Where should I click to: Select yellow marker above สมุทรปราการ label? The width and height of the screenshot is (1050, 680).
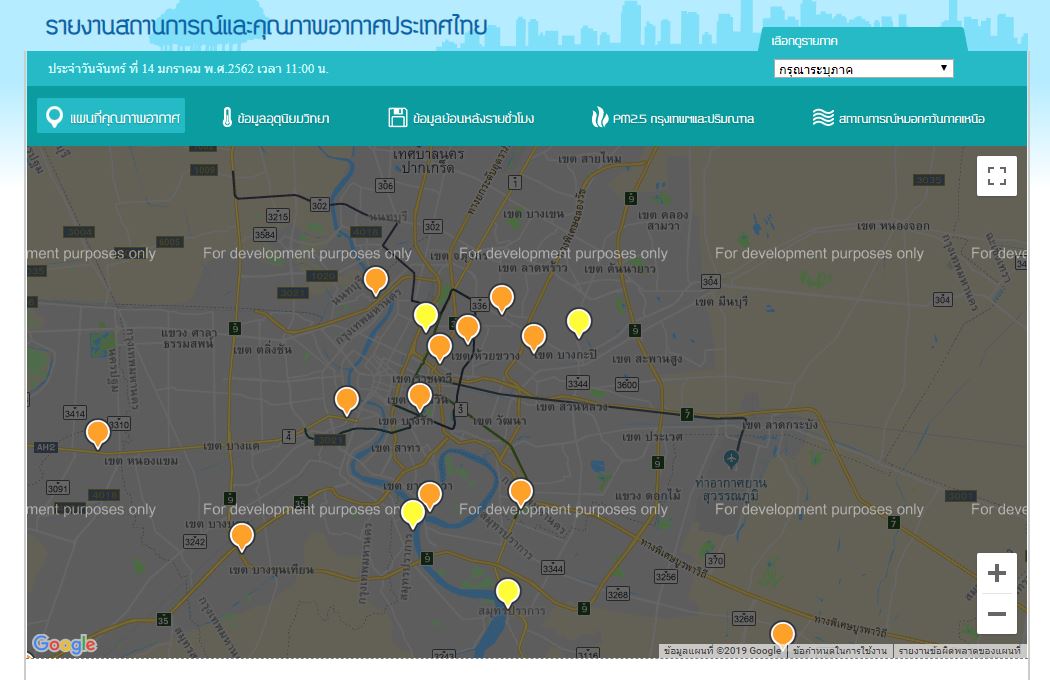click(x=508, y=593)
